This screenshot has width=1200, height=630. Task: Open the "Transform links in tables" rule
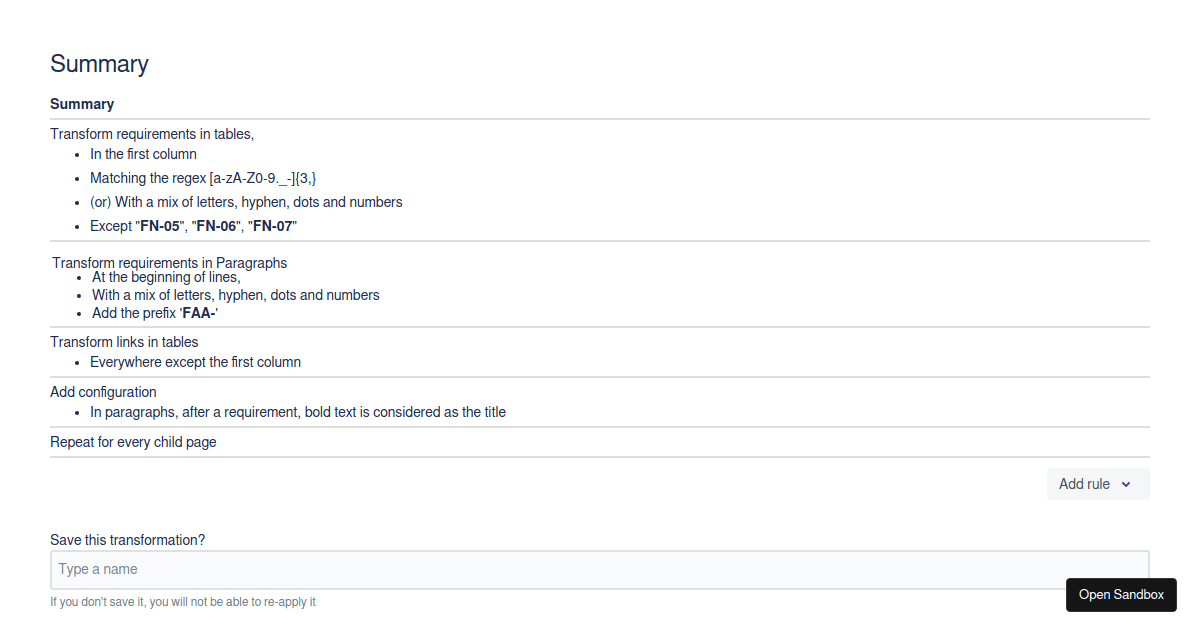click(x=124, y=342)
